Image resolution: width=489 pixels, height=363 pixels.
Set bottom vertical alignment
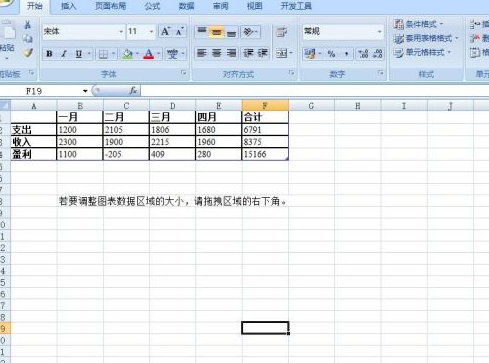click(x=231, y=32)
